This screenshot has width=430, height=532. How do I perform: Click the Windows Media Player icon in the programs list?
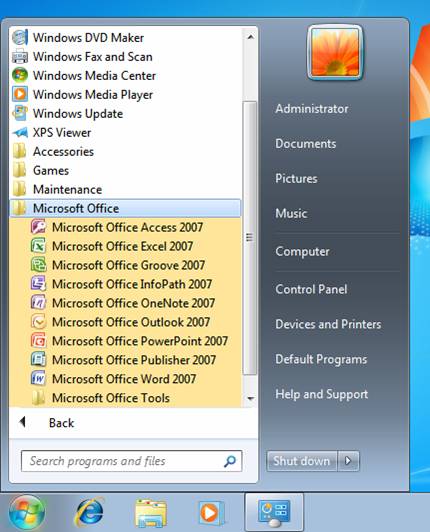pyautogui.click(x=20, y=94)
